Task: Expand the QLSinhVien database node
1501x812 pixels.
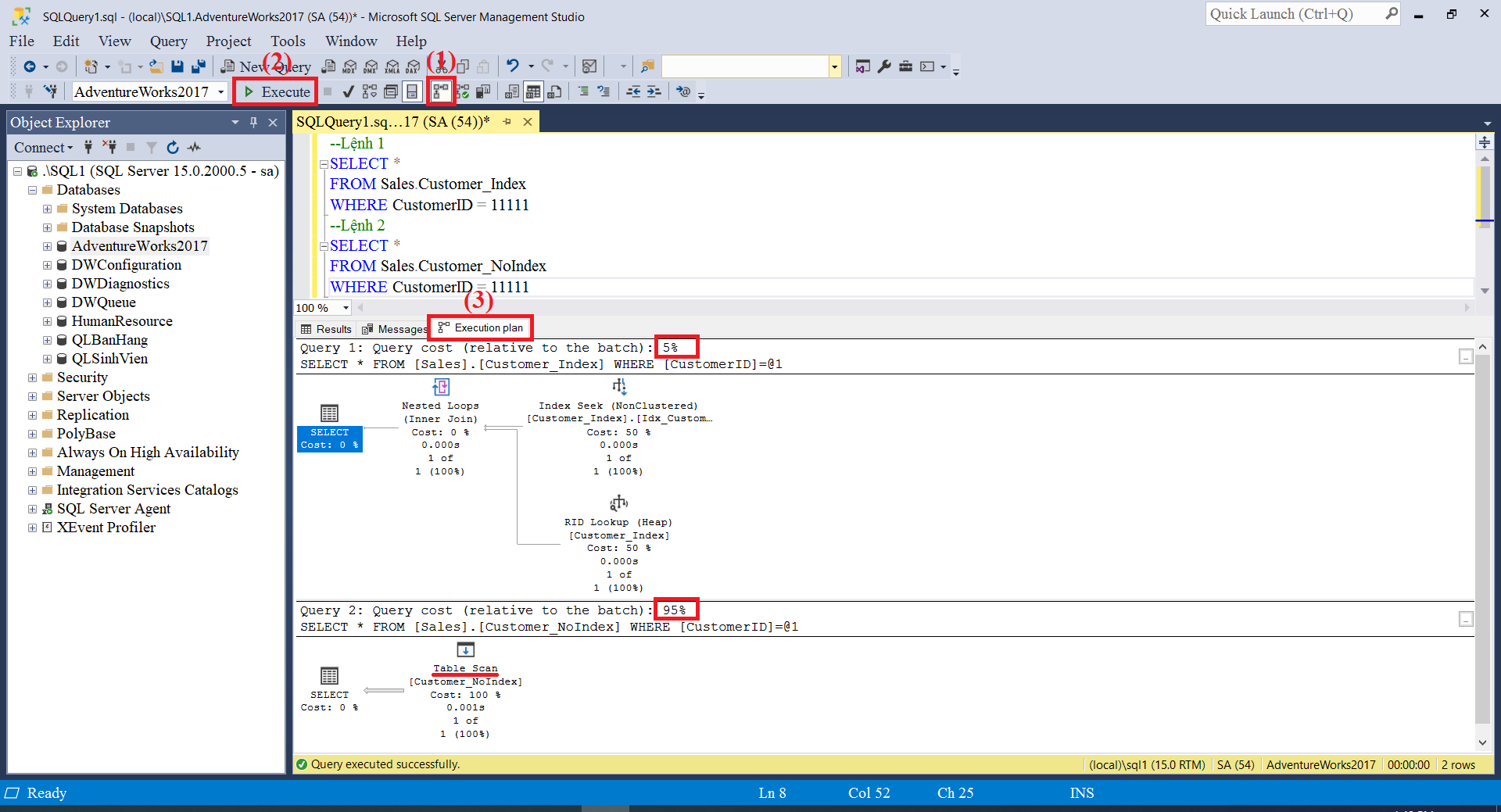Action: (47, 359)
